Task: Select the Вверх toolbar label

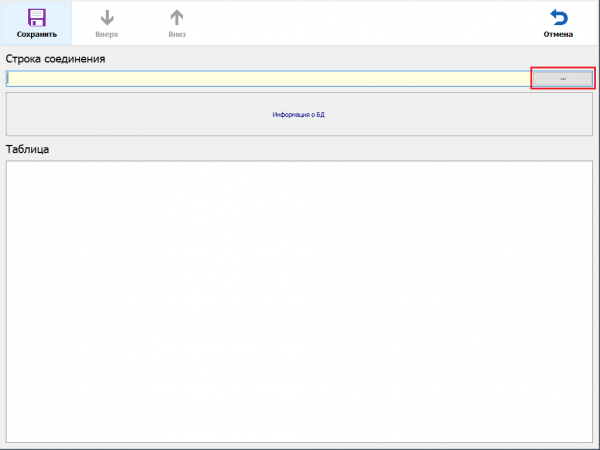Action: 107,35
